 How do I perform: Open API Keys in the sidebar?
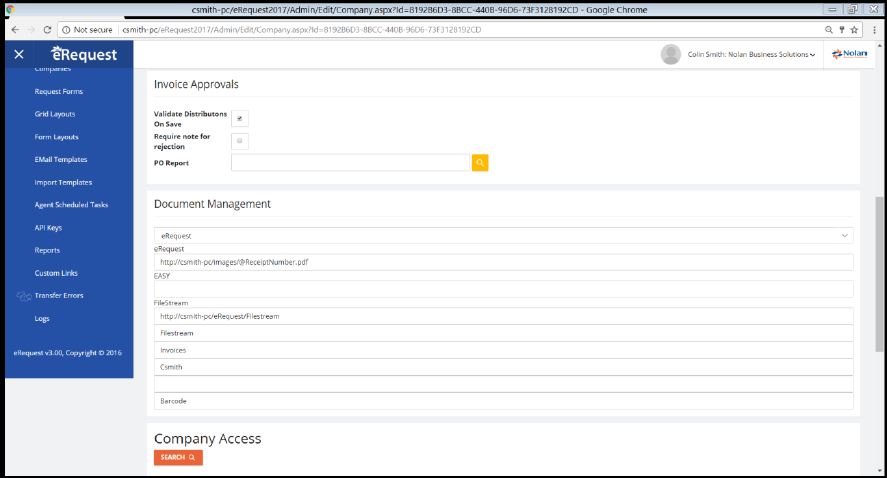48,227
